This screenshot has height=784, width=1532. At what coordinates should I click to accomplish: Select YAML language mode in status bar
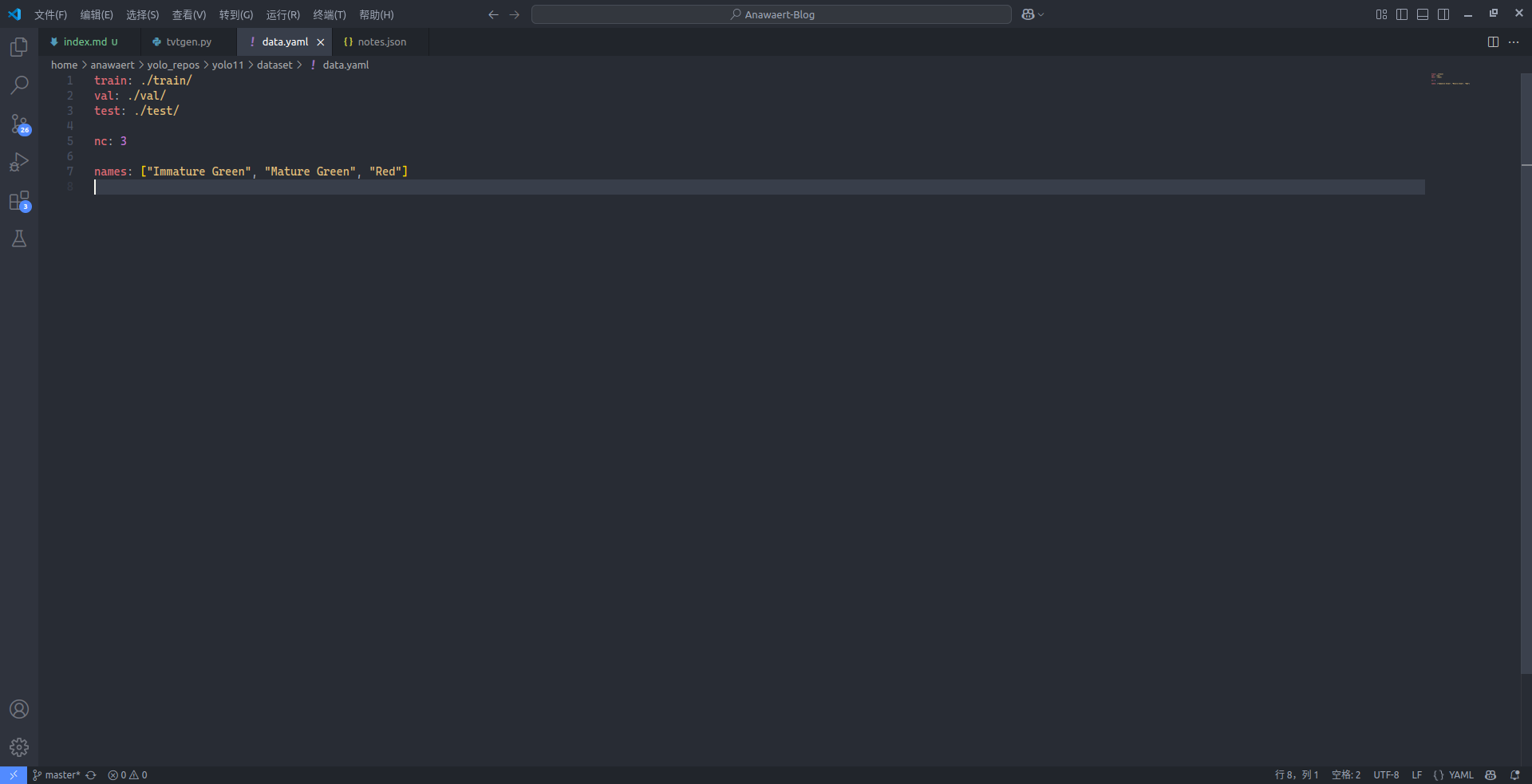1453,775
